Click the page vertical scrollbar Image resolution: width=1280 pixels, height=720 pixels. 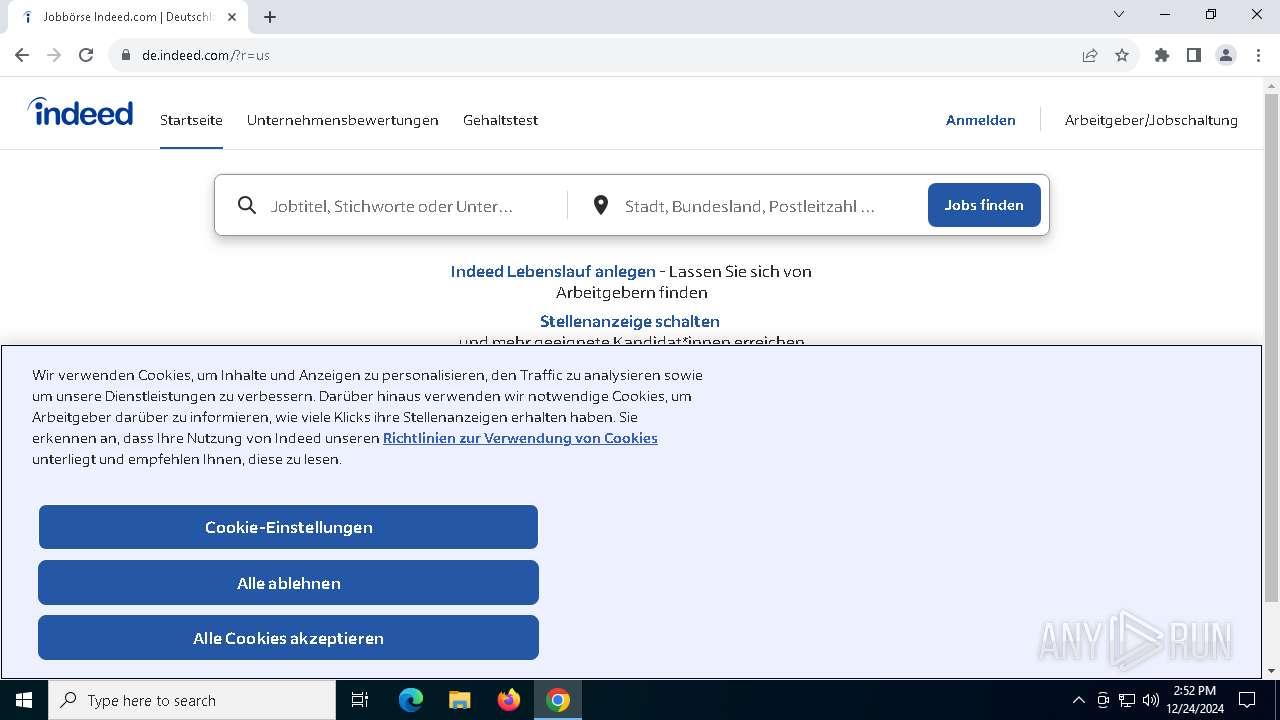coord(1272,350)
